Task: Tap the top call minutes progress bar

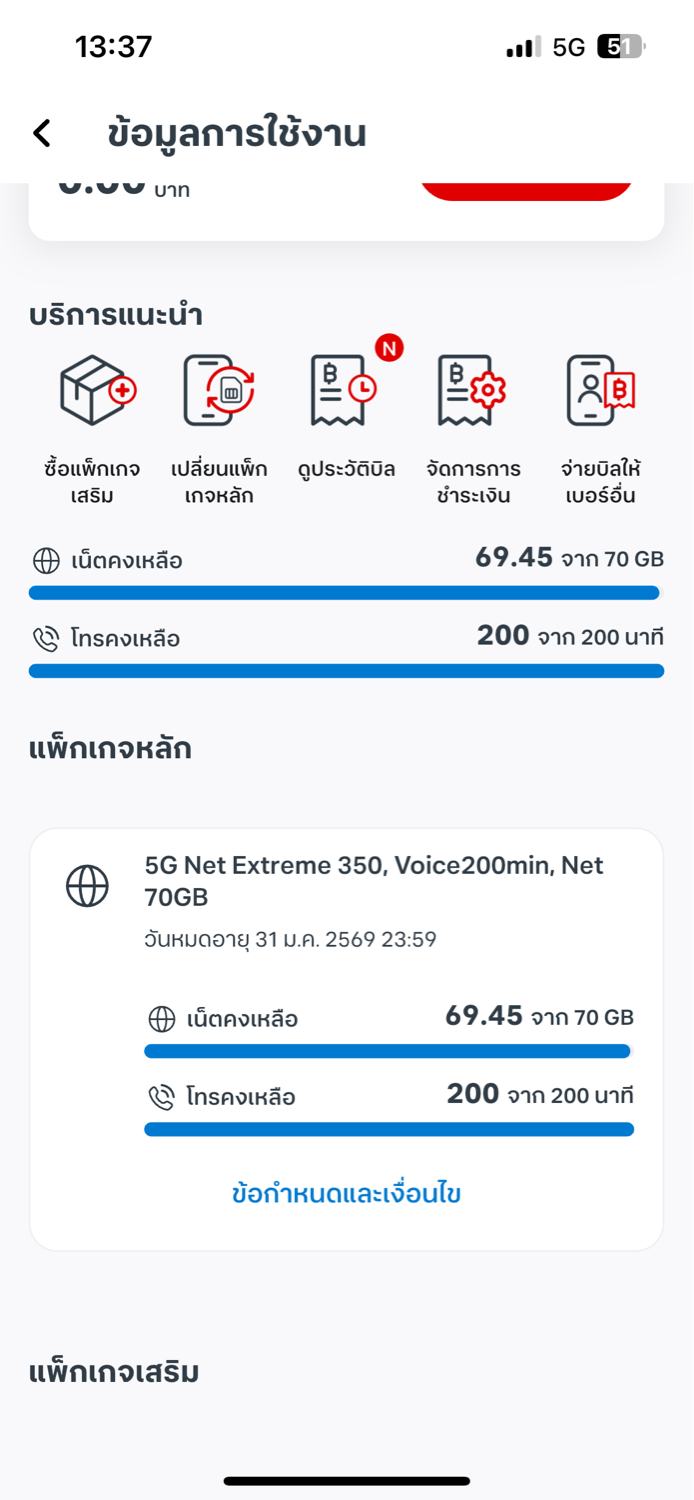Action: pos(346,671)
